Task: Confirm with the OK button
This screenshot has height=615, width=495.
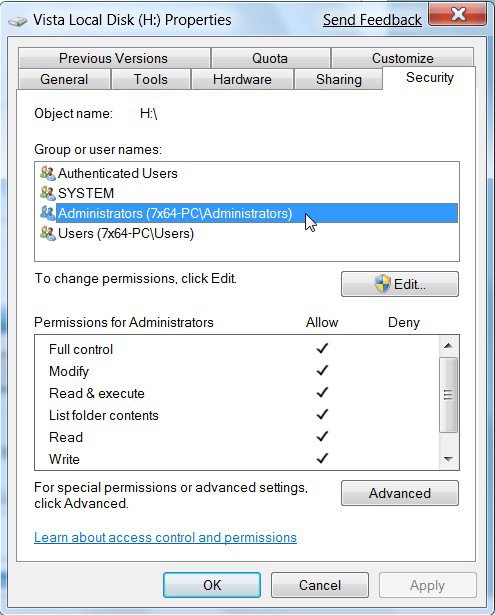Action: (x=212, y=585)
